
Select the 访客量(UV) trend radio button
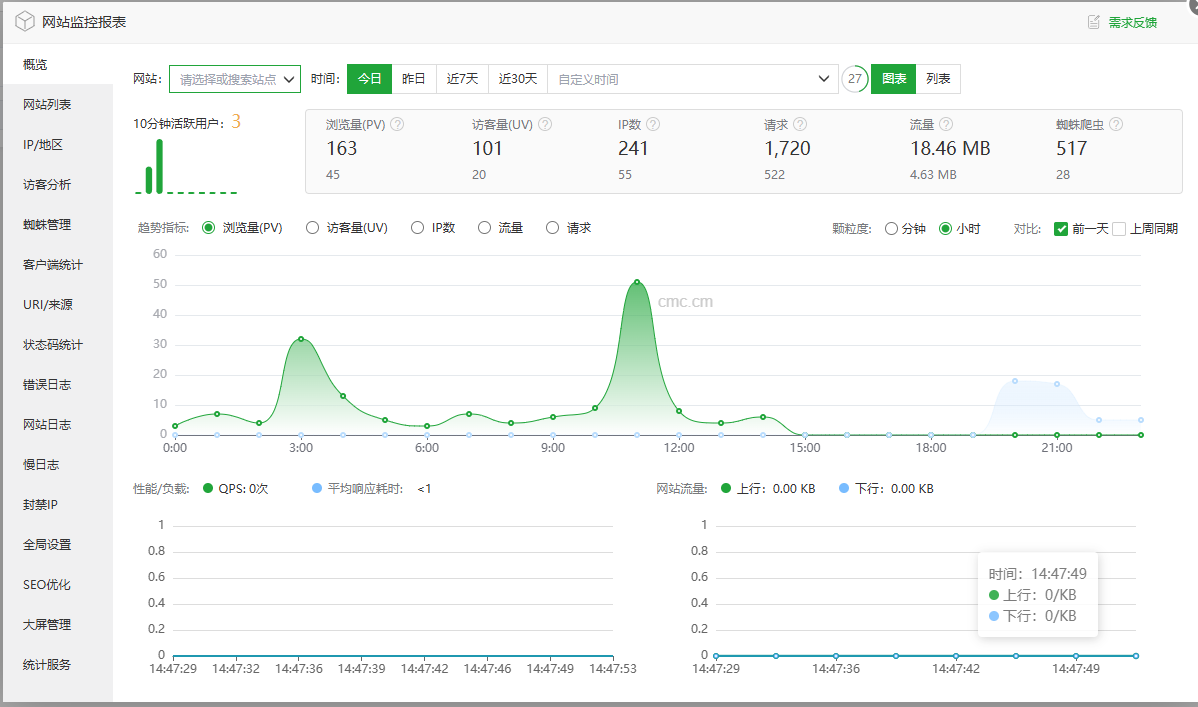(312, 228)
